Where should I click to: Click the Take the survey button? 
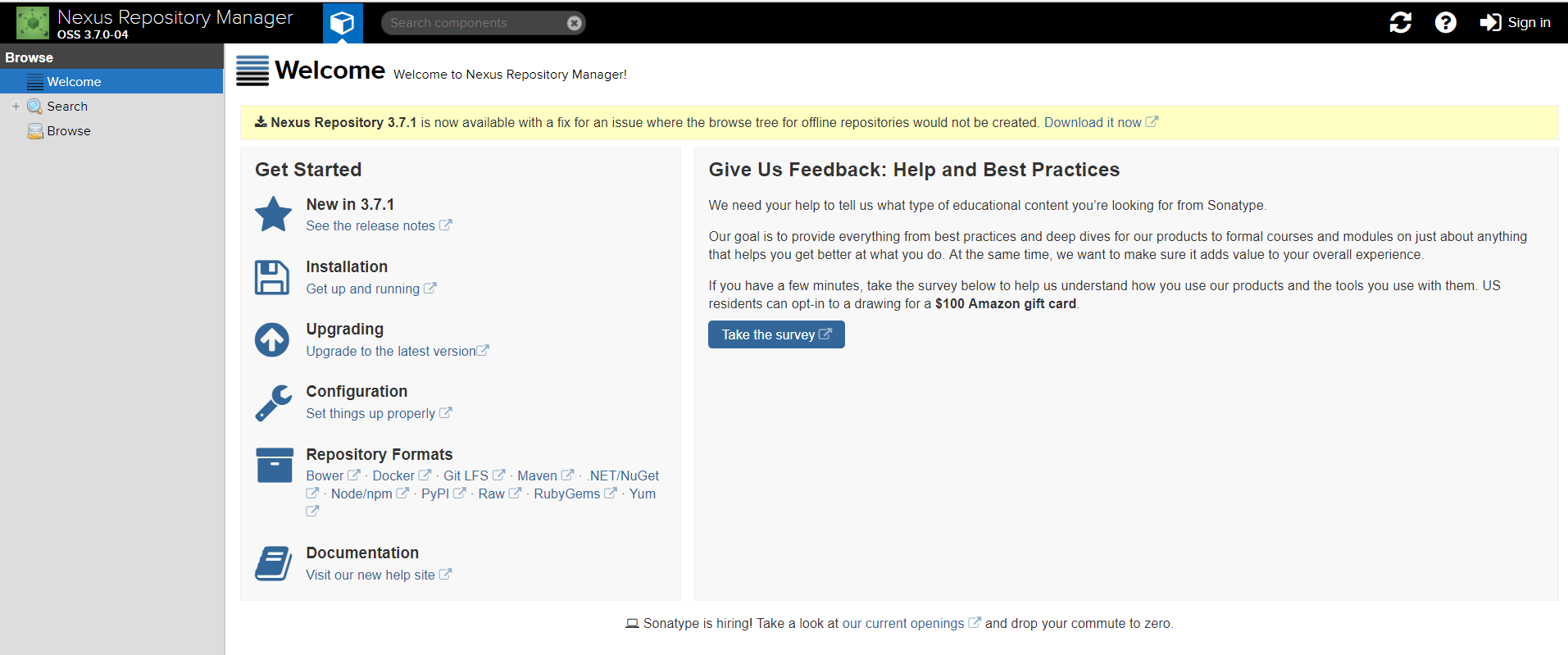coord(776,334)
